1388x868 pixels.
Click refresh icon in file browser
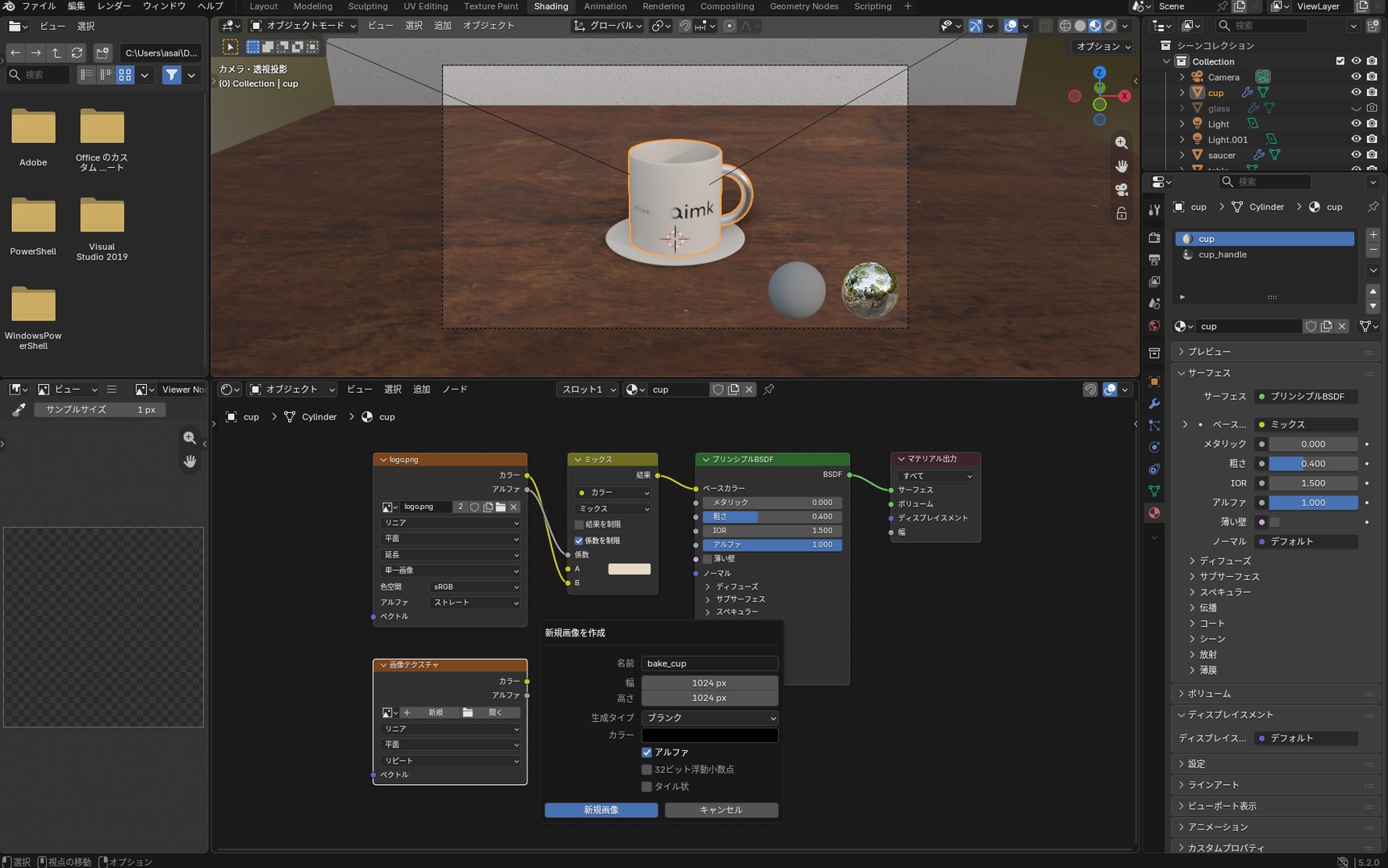point(77,52)
